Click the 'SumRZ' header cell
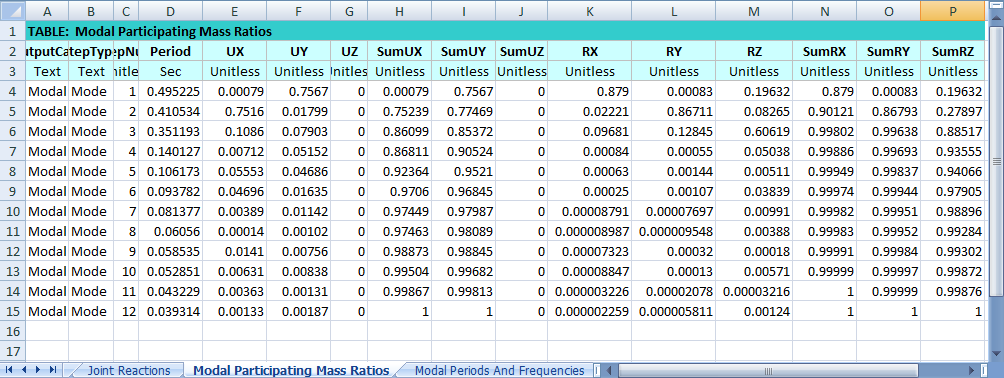This screenshot has width=1004, height=378. coord(952,51)
